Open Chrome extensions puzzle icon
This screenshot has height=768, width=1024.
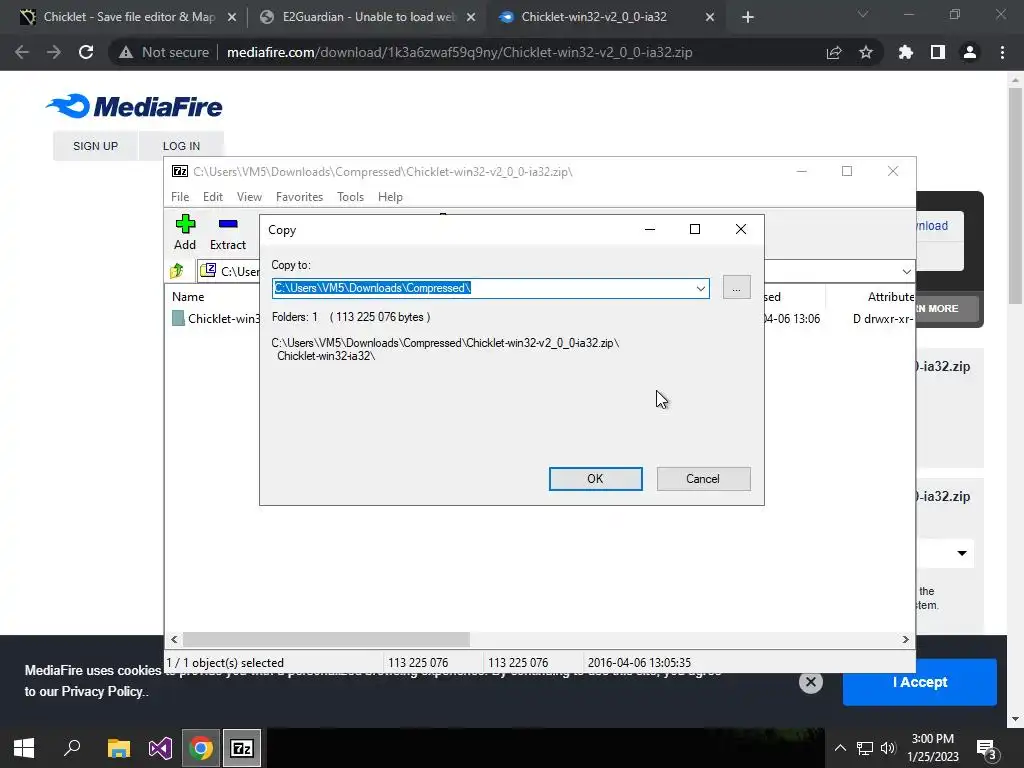(x=905, y=52)
